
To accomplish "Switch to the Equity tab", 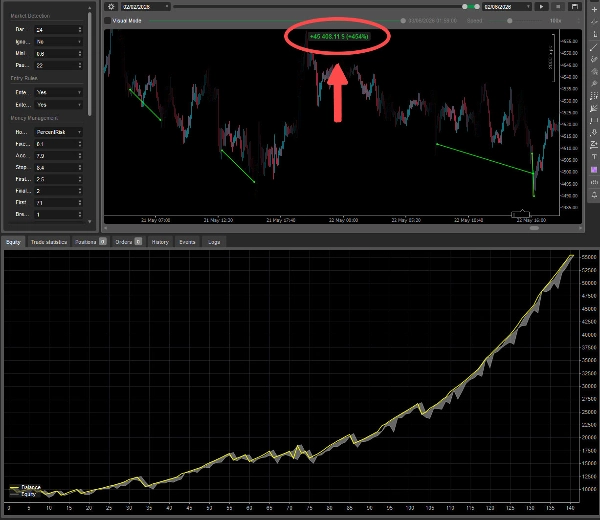I will tap(13, 242).
